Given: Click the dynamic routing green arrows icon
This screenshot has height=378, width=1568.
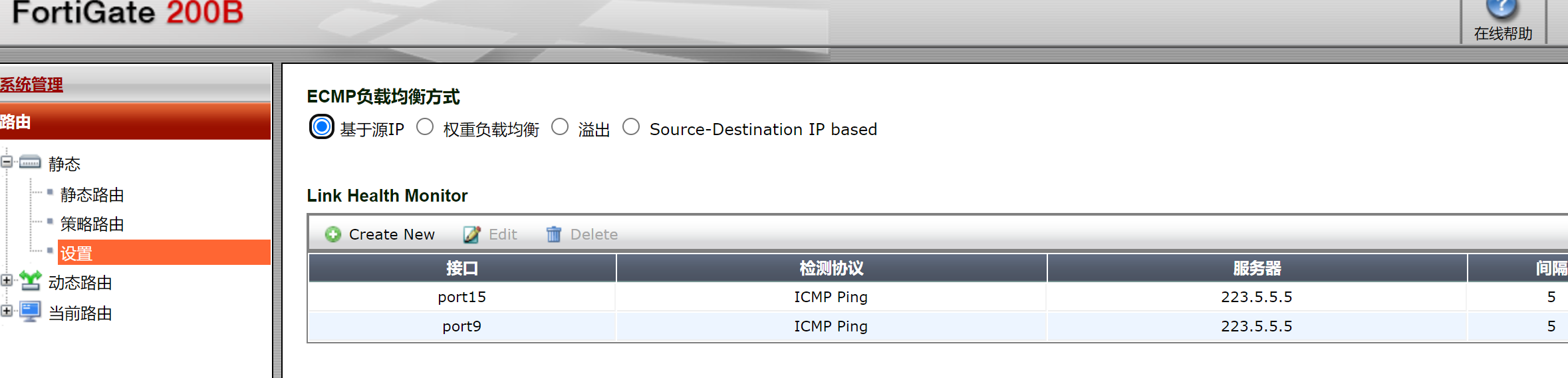Looking at the screenshot, I should tap(30, 281).
